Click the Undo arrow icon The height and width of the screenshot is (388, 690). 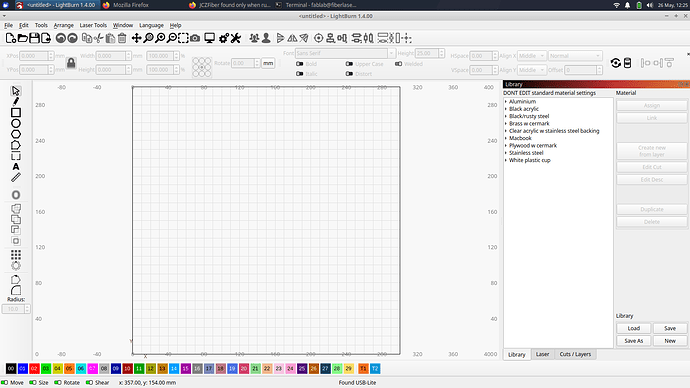tap(61, 38)
